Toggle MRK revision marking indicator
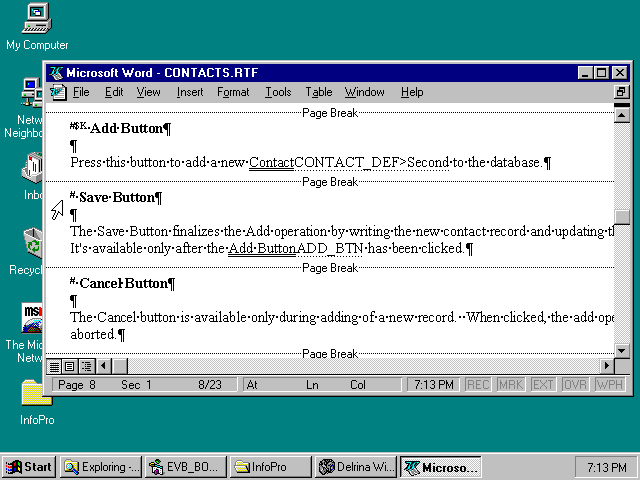This screenshot has width=640, height=480. [510, 385]
